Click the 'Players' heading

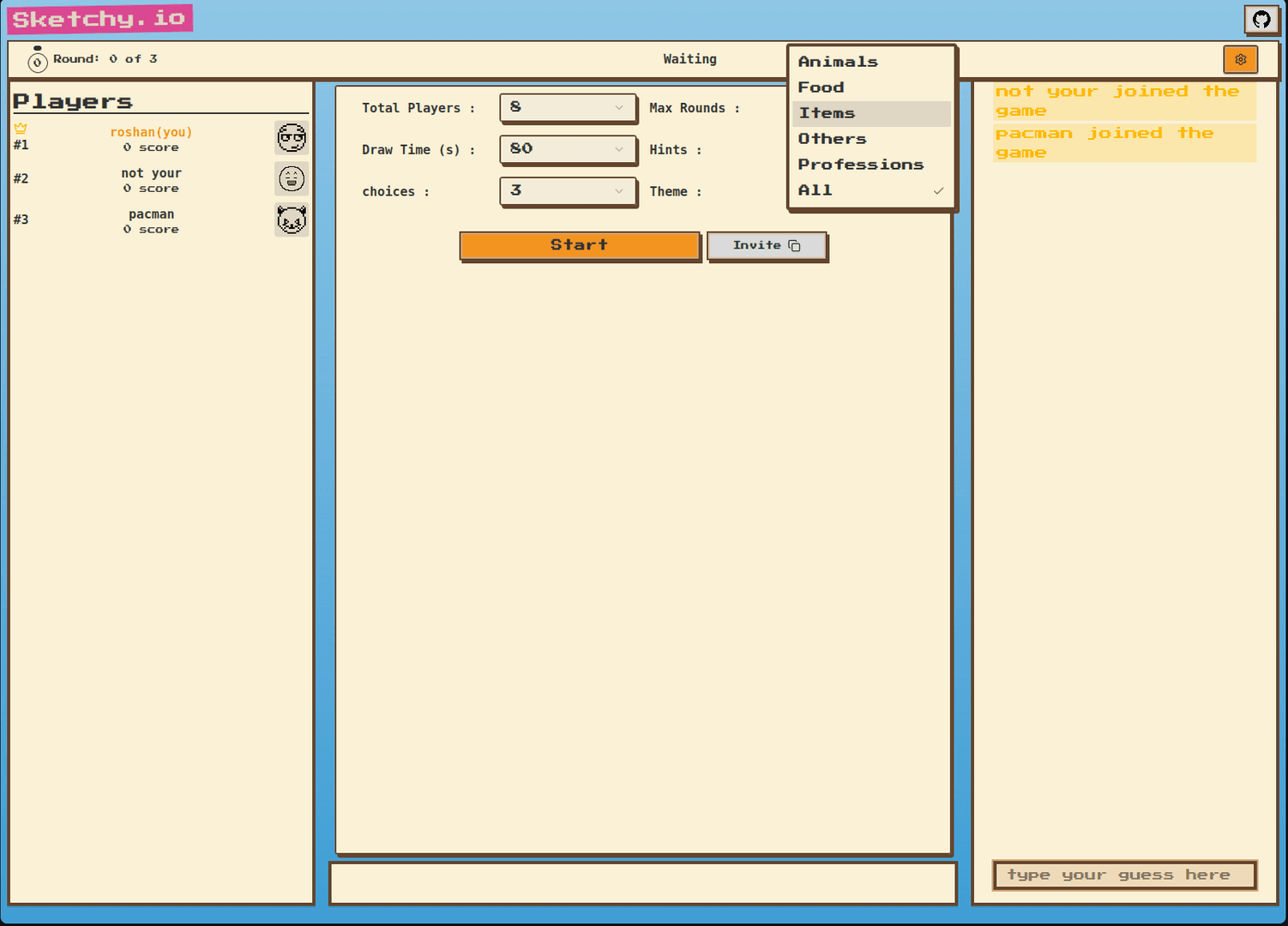(73, 101)
